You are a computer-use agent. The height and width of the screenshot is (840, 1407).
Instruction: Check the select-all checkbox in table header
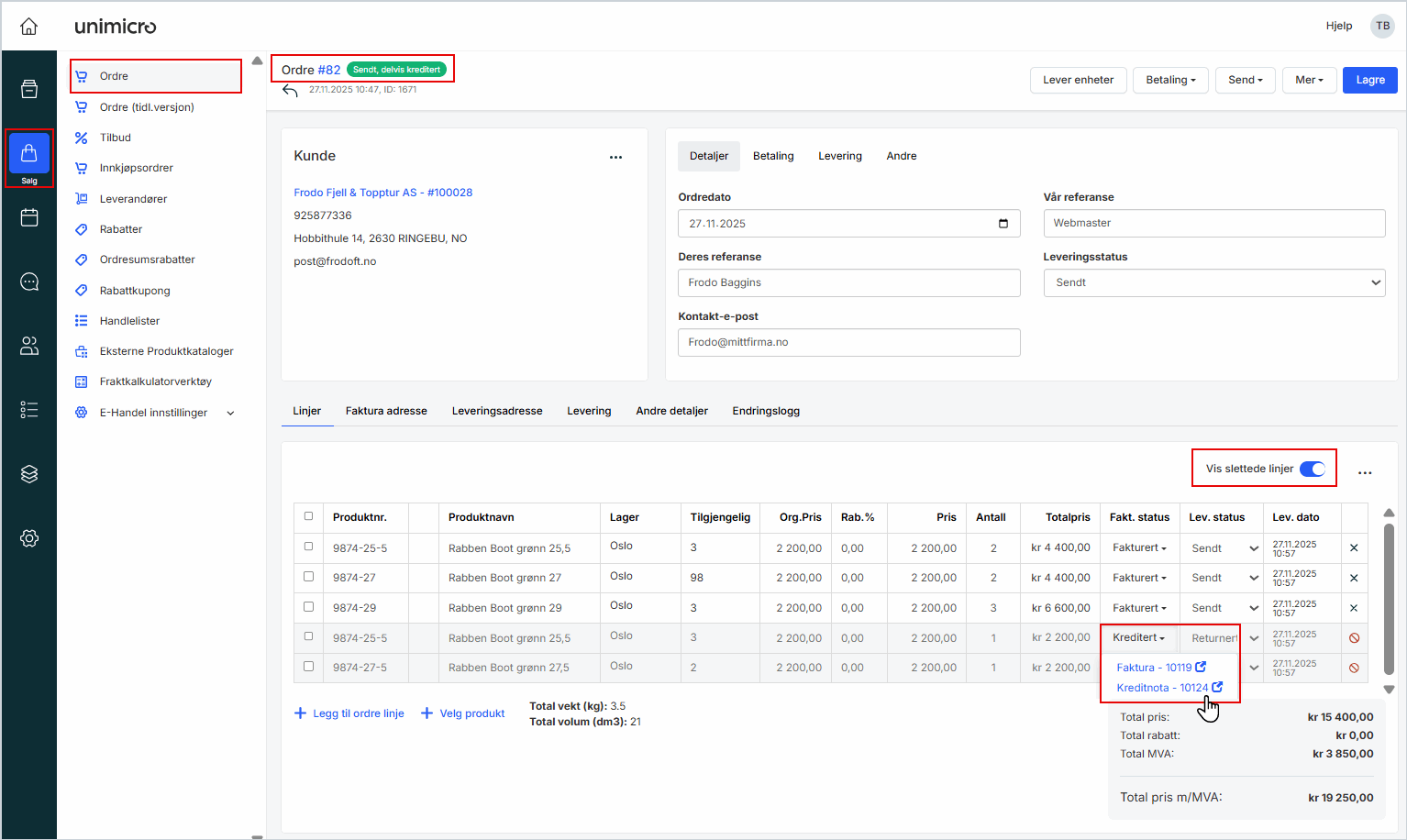(x=308, y=516)
